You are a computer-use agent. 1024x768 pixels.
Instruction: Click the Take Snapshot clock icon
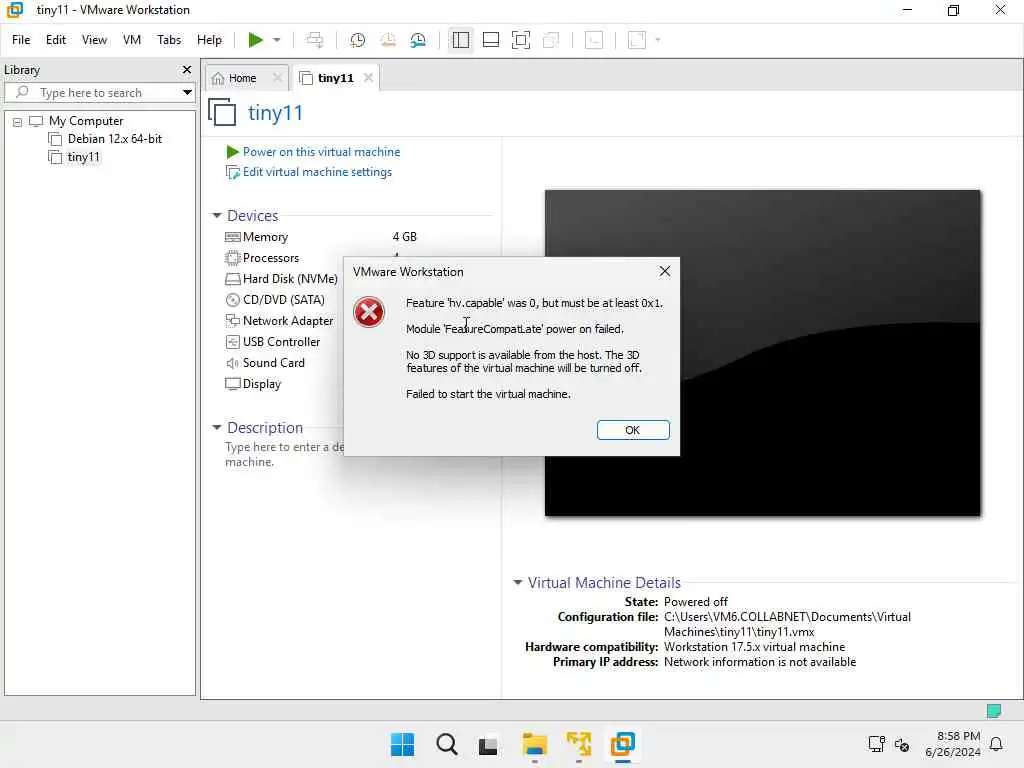357,40
